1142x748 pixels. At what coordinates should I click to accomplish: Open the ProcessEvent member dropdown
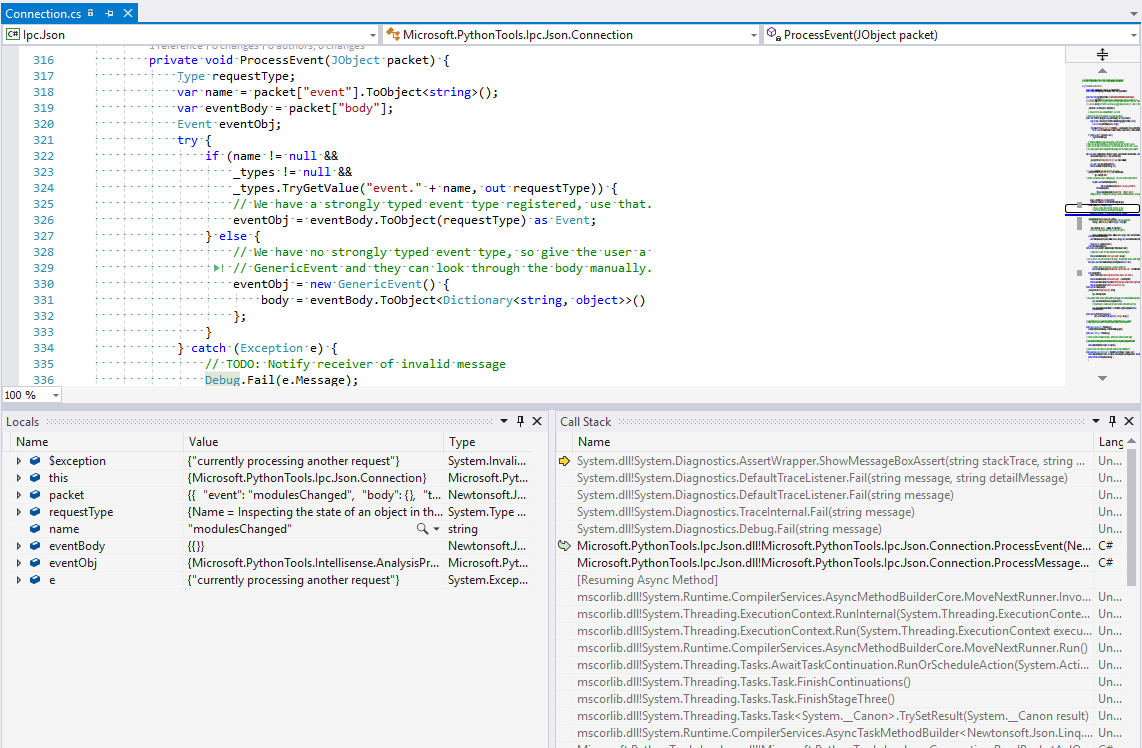[x=1132, y=35]
